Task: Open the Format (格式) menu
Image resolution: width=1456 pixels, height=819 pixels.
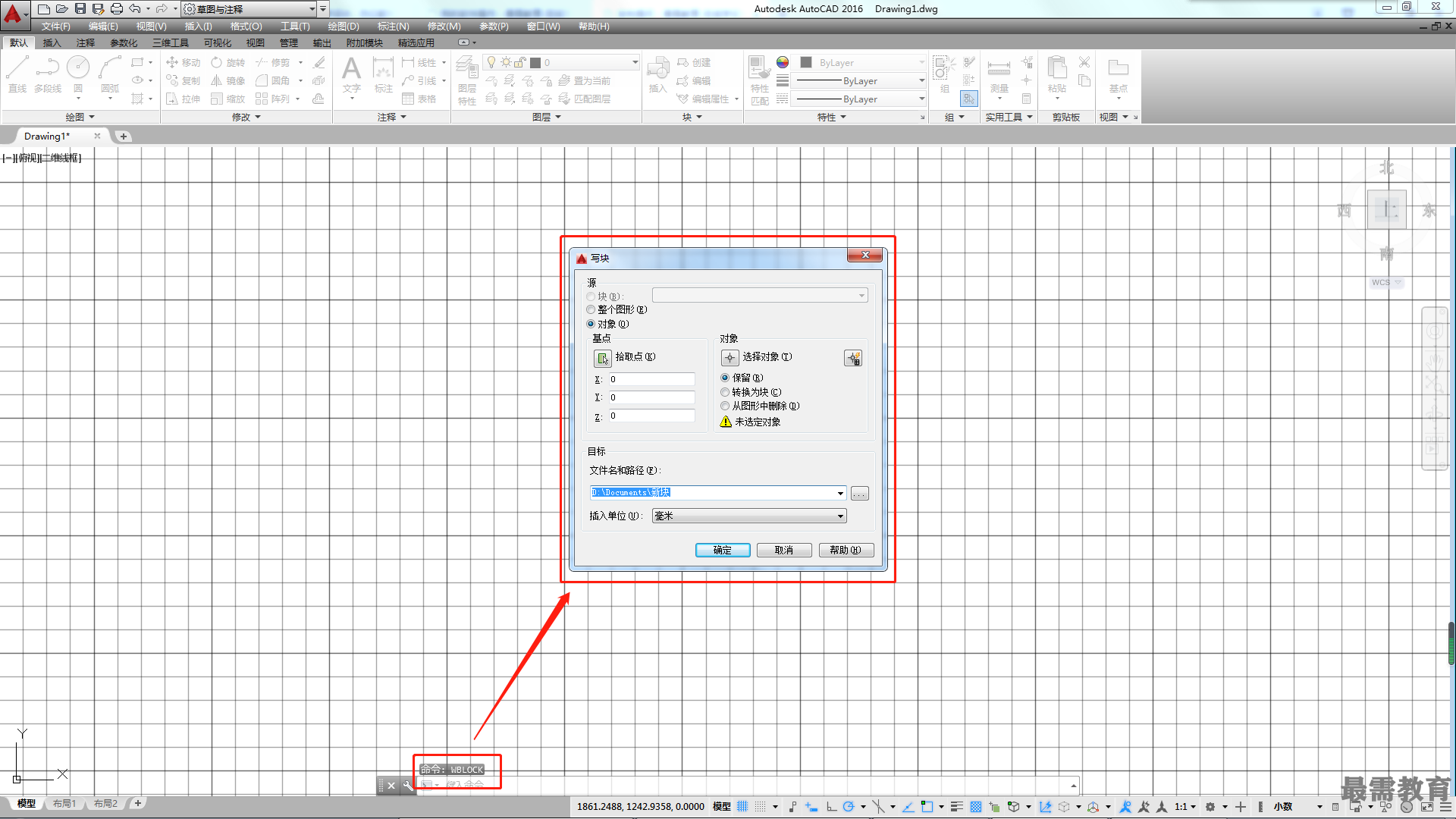Action: 246,27
